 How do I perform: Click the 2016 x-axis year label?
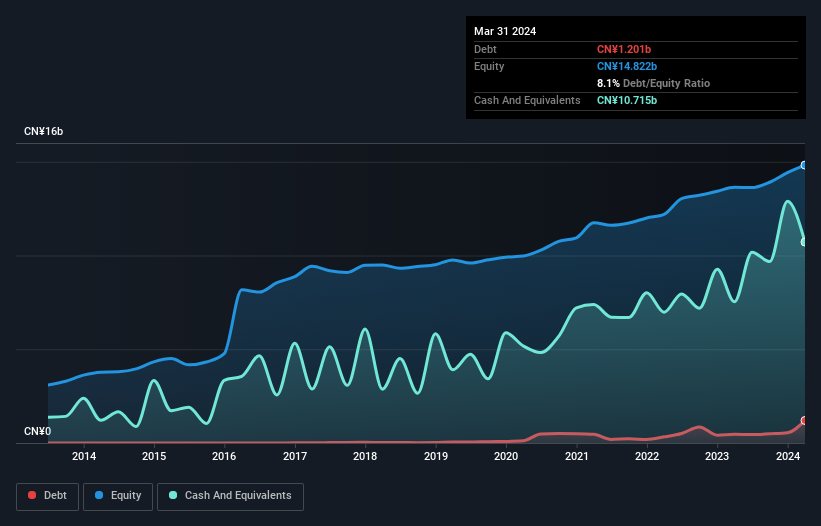pos(225,457)
